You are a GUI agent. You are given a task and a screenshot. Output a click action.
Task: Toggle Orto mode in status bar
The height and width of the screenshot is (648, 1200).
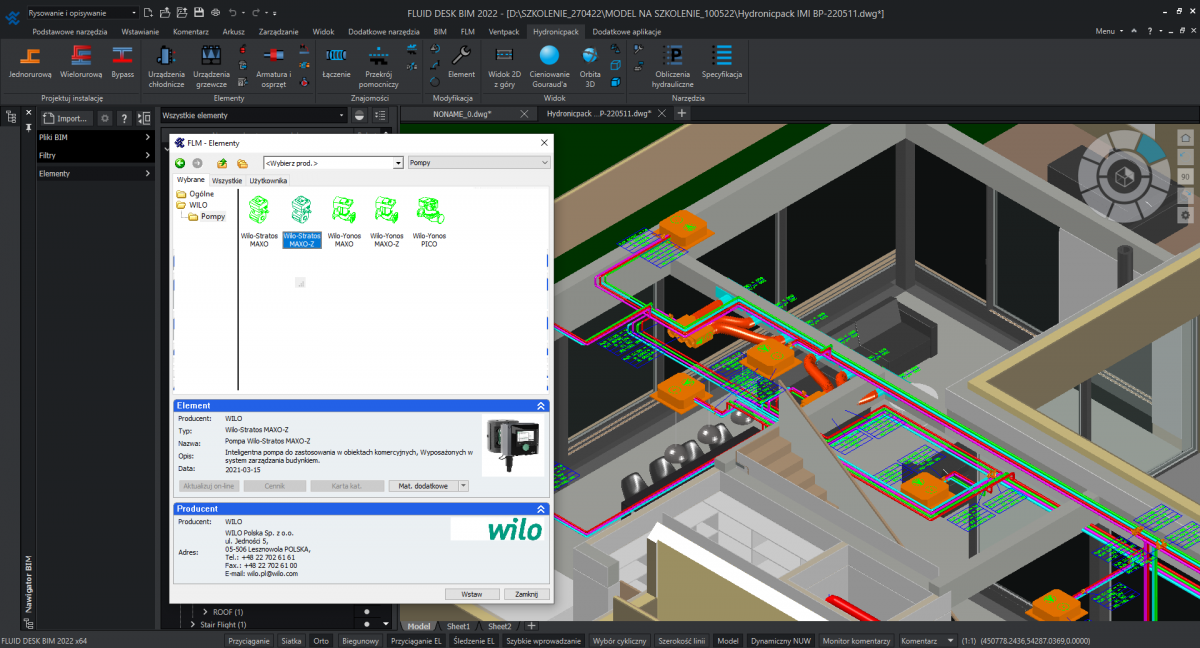coord(321,641)
